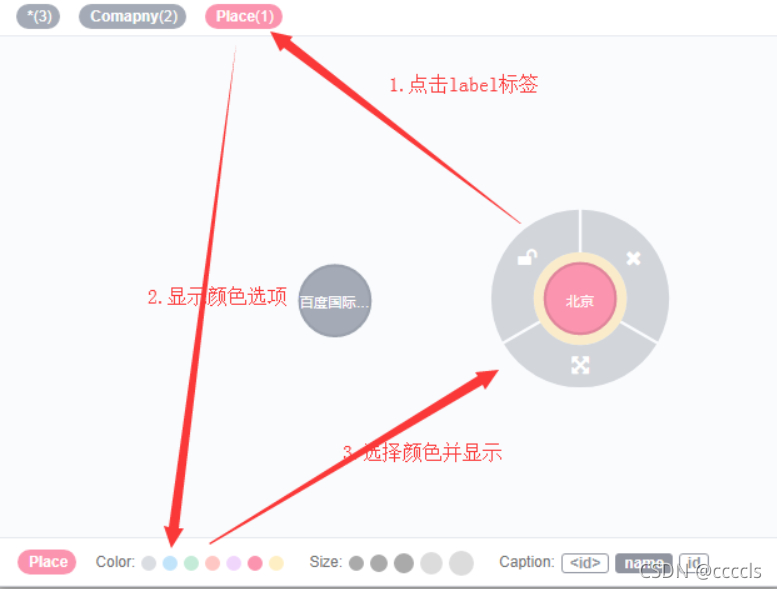Choose the mint green color swatch

click(191, 563)
